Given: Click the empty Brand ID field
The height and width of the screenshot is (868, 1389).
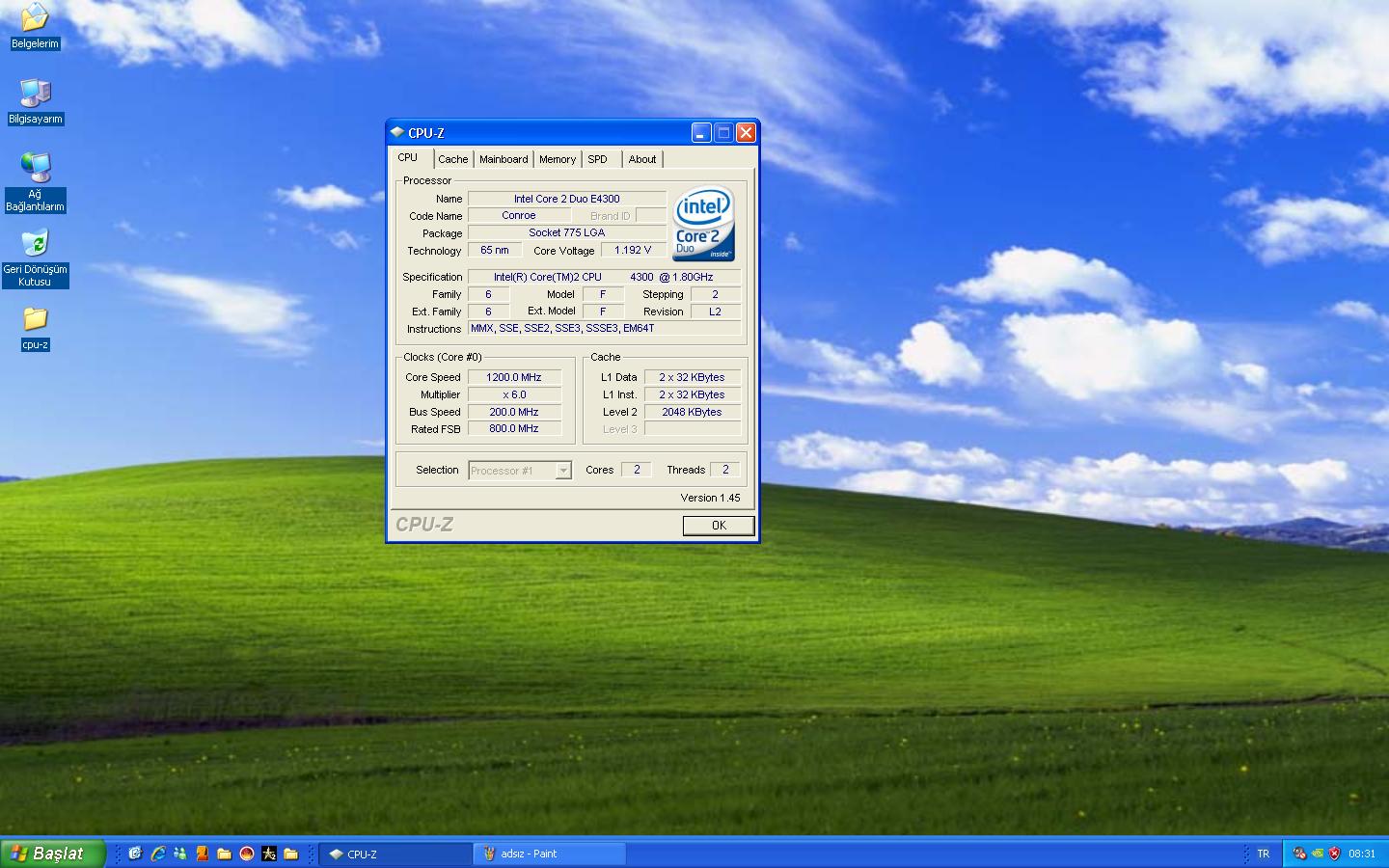Looking at the screenshot, I should (651, 215).
